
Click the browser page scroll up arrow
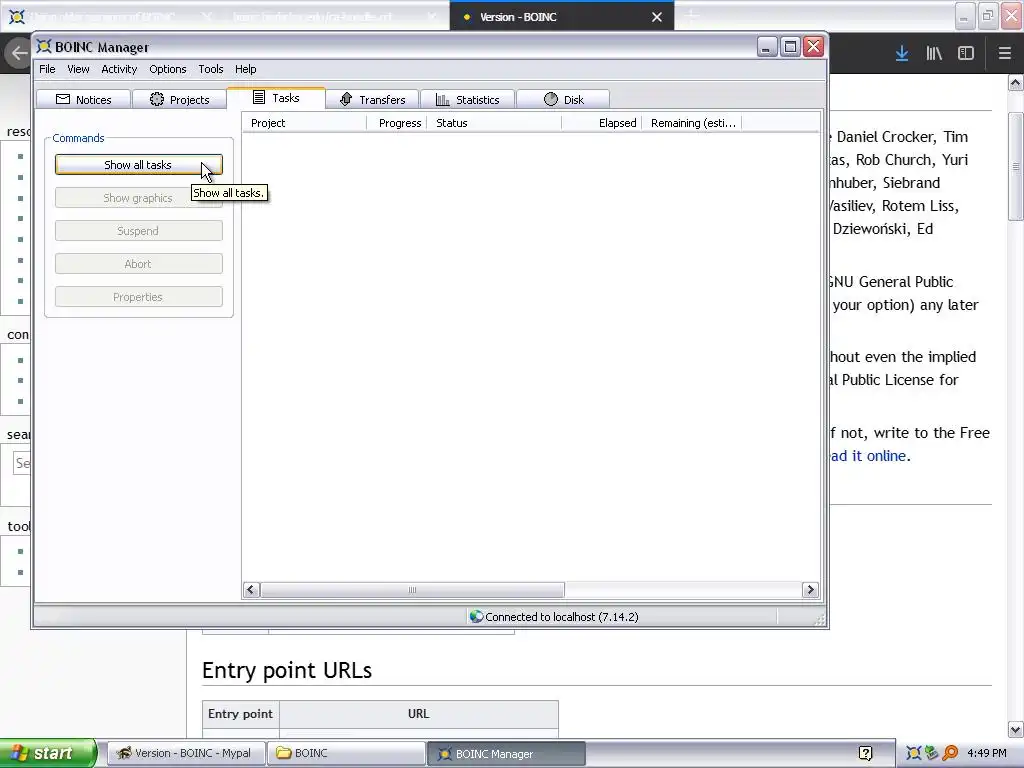(1016, 82)
